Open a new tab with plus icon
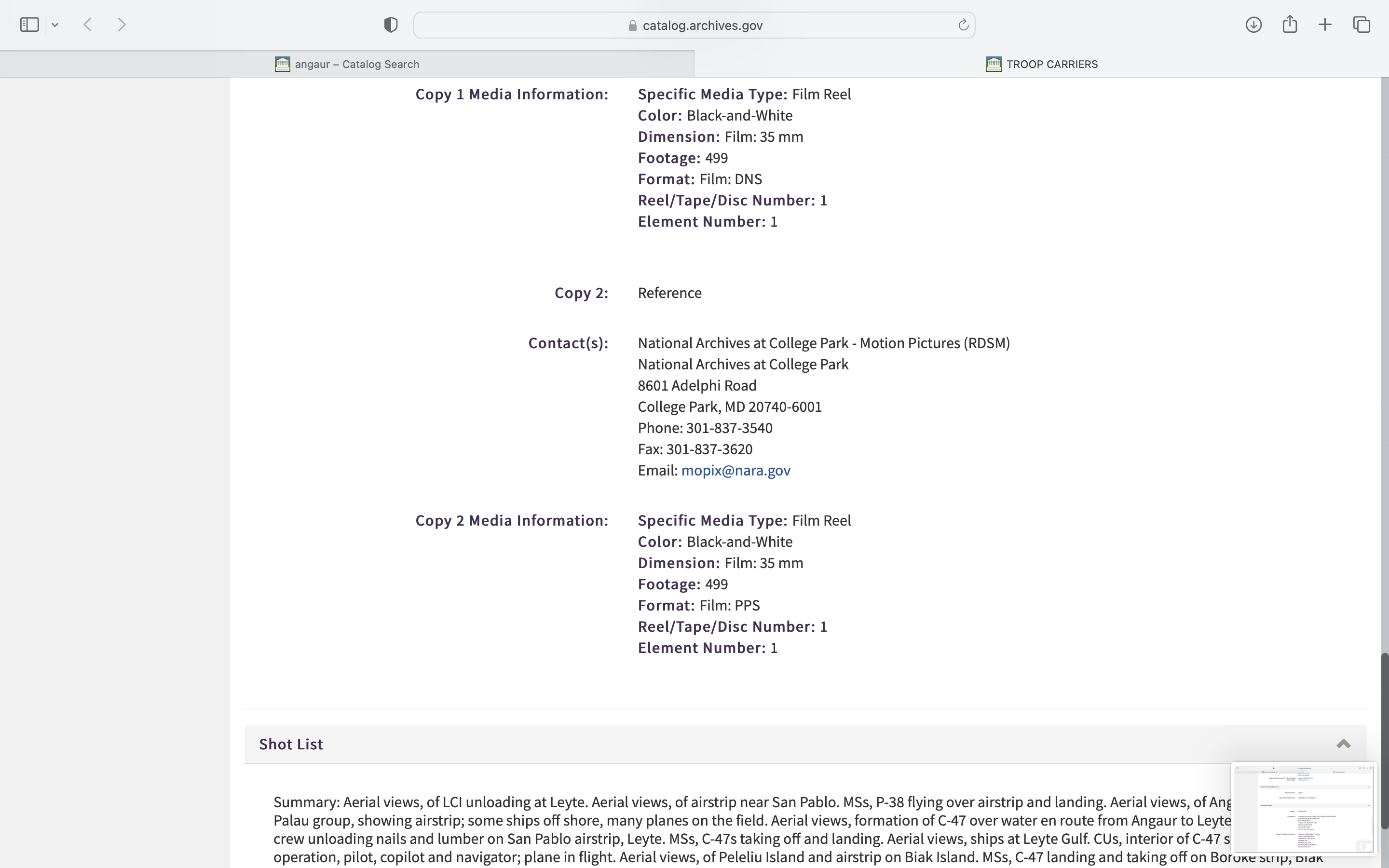 click(x=1325, y=25)
